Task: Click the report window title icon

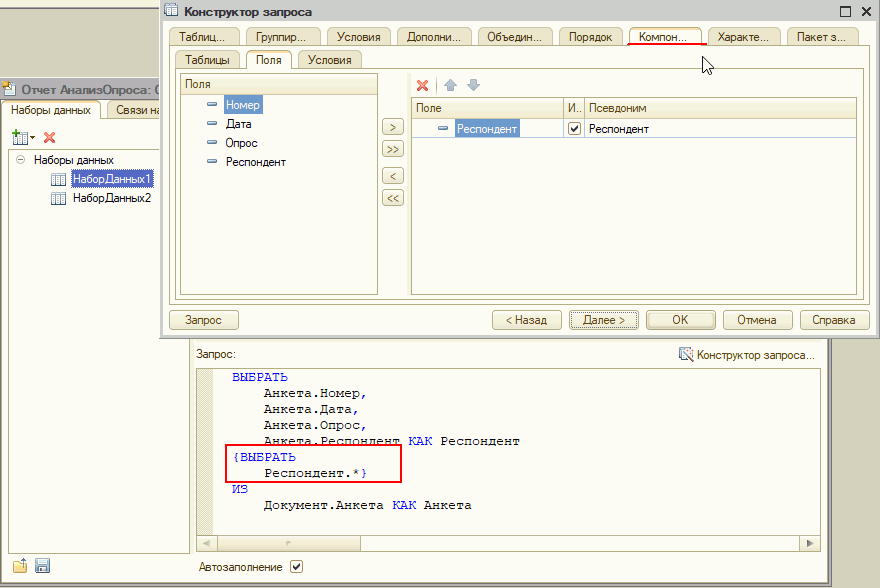Action: tap(8, 89)
